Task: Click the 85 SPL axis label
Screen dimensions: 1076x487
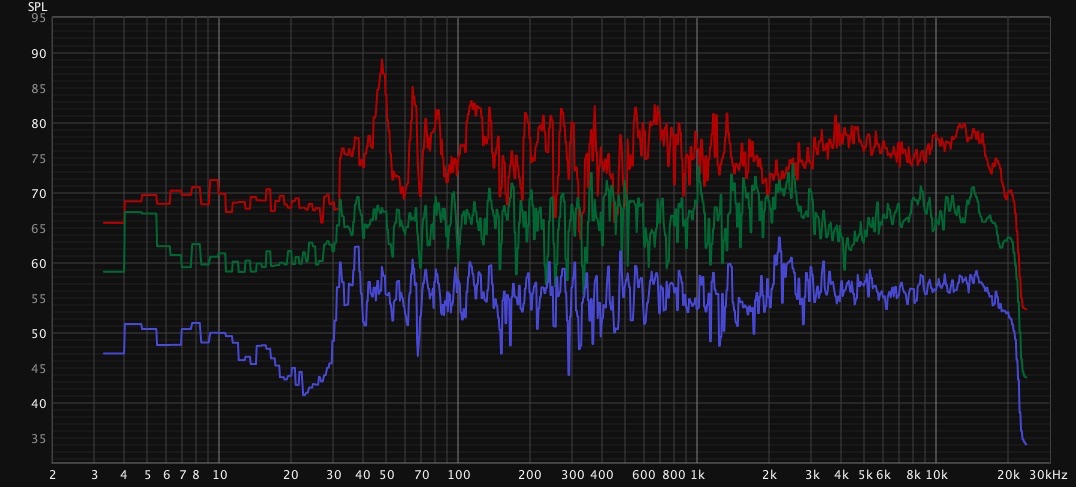Action: pyautogui.click(x=39, y=88)
